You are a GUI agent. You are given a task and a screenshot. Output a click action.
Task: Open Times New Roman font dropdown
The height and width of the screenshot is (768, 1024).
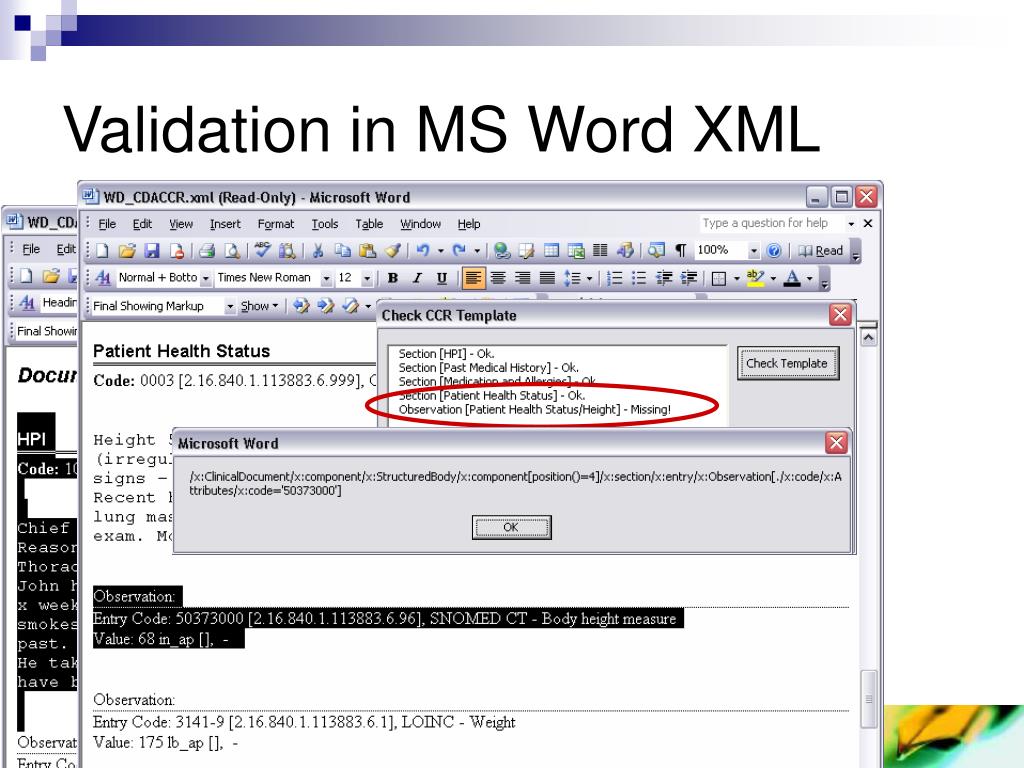point(326,279)
